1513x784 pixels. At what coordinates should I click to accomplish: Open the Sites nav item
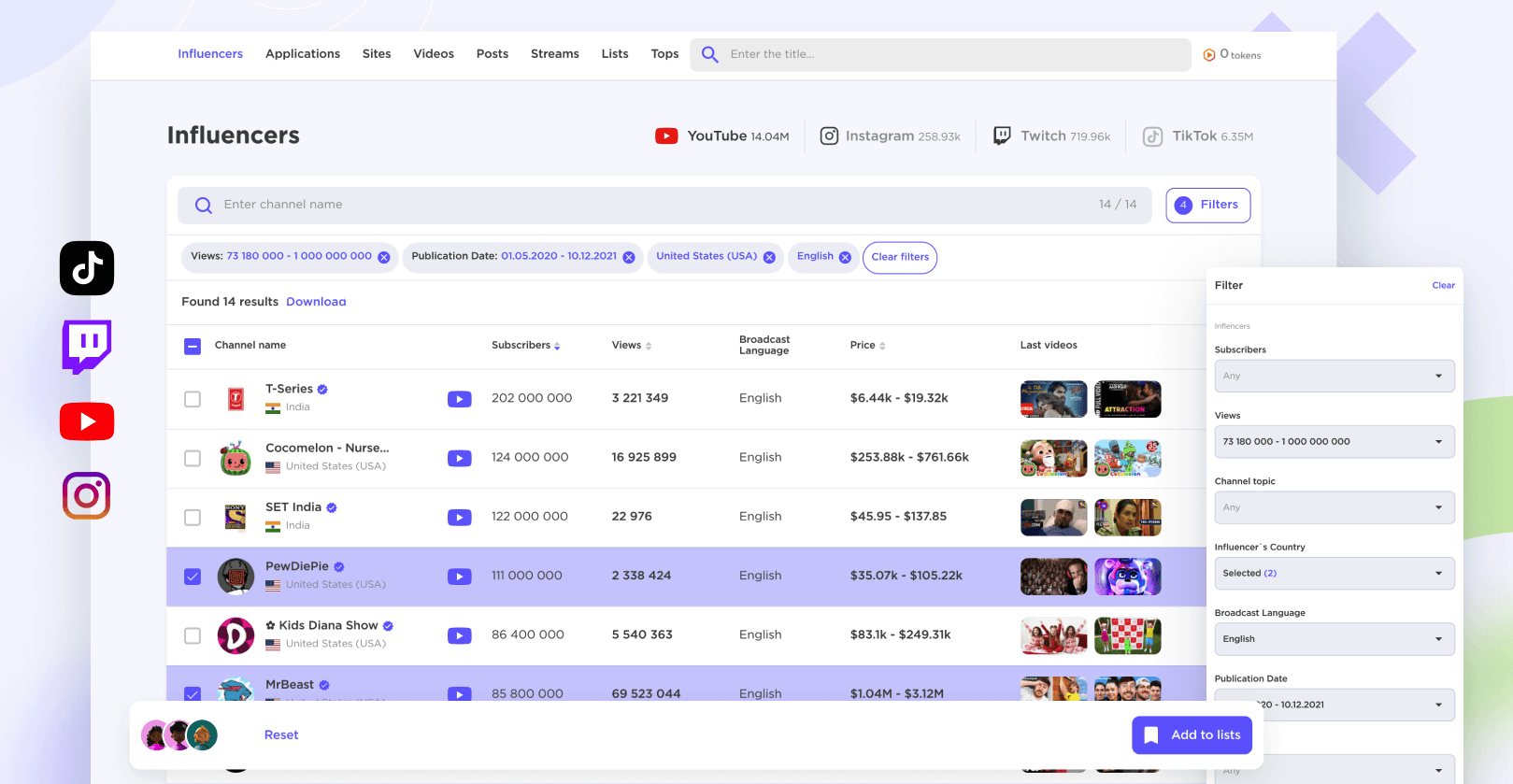377,54
